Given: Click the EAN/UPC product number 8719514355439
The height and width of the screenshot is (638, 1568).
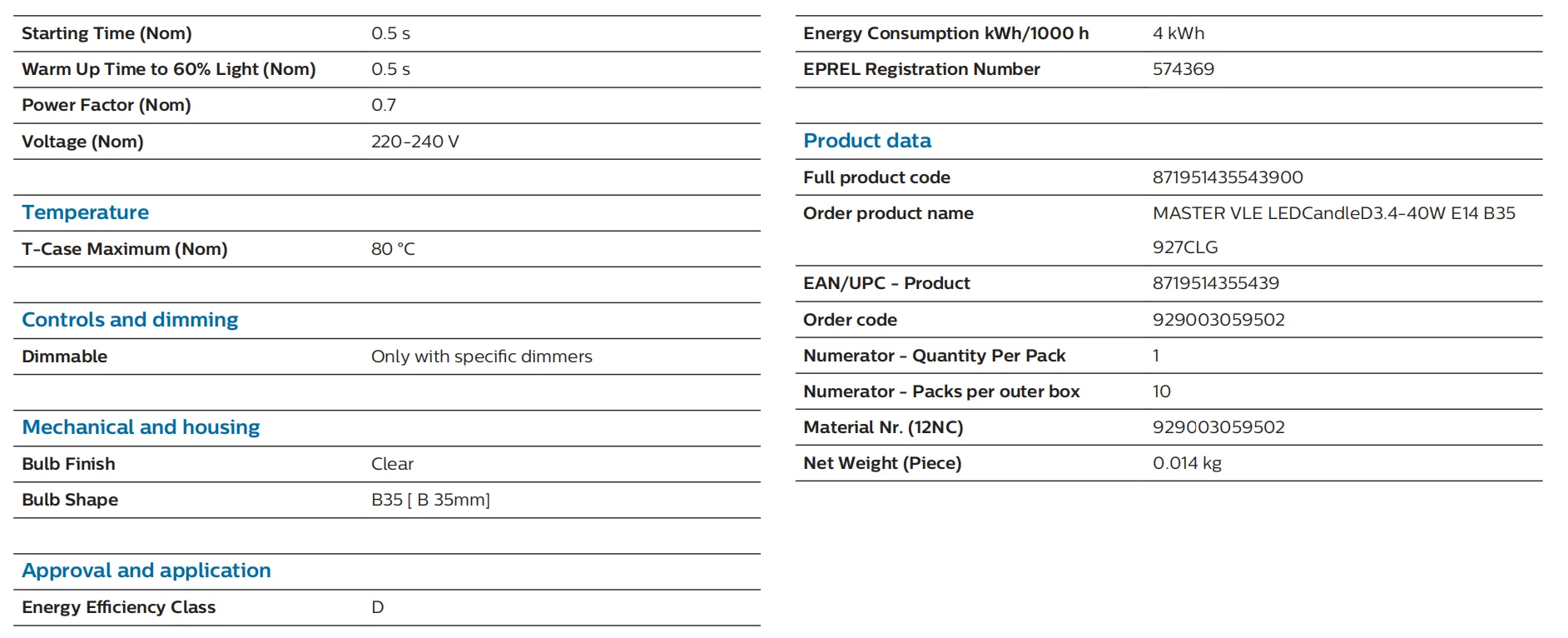Looking at the screenshot, I should tap(1215, 283).
